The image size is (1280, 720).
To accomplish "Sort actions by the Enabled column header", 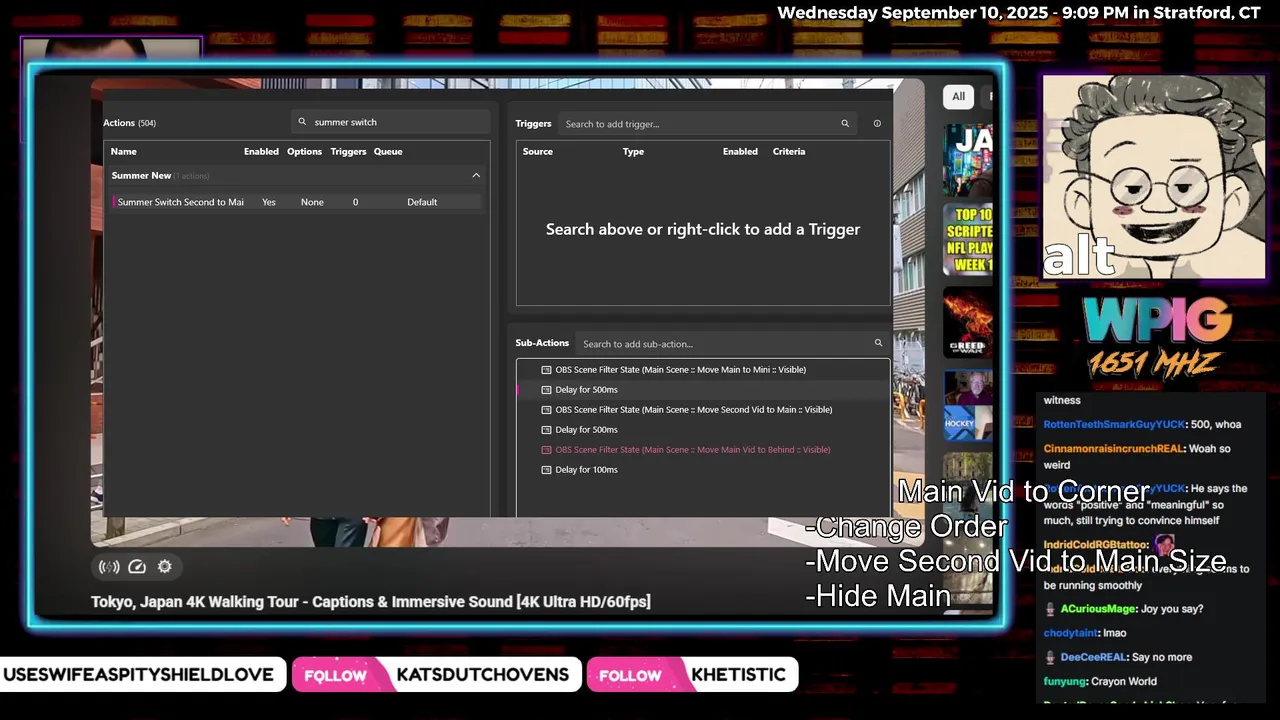I will click(x=261, y=152).
